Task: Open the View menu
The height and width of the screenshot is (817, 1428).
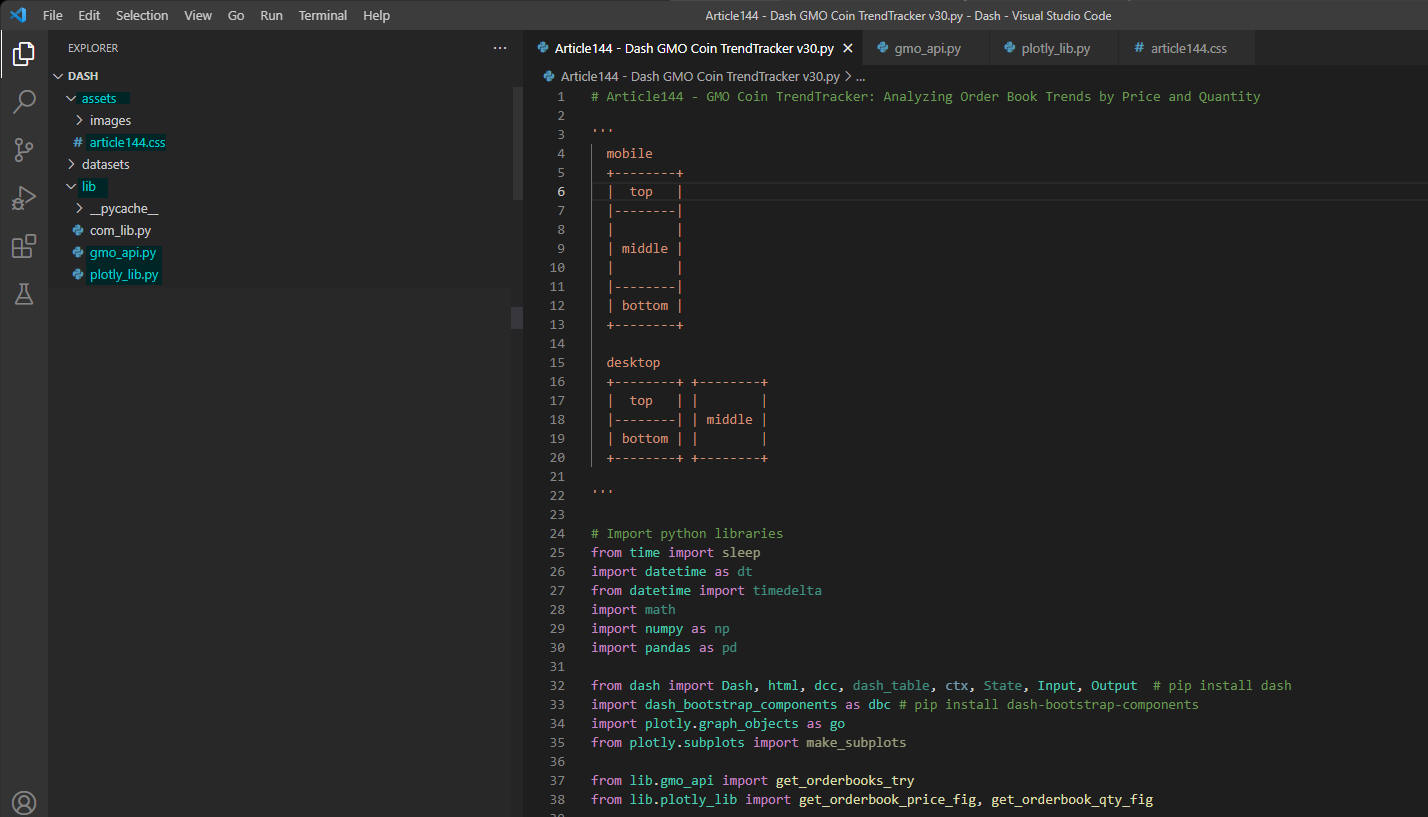Action: tap(198, 15)
